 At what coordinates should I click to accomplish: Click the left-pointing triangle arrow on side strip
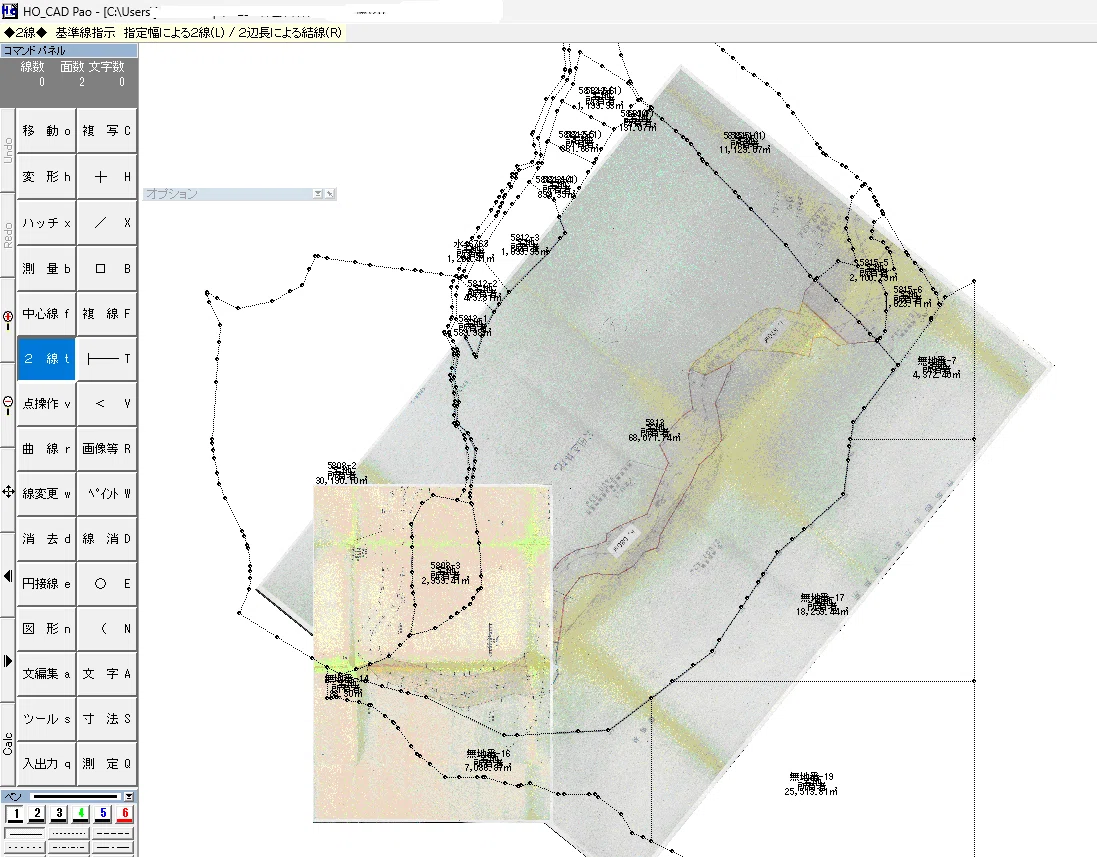click(8, 576)
